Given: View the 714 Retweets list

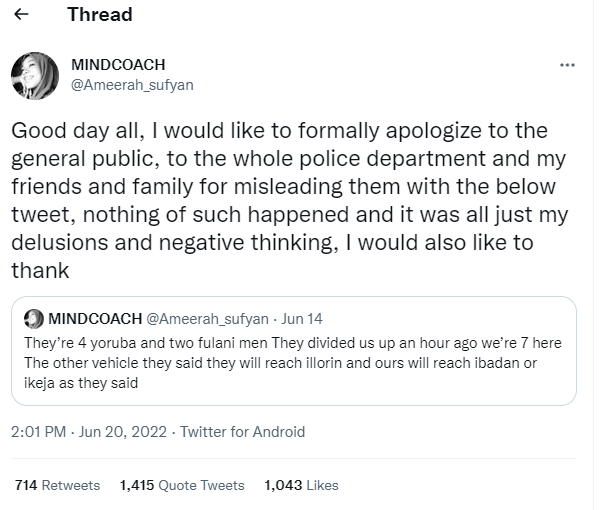Looking at the screenshot, I should [x=57, y=485].
